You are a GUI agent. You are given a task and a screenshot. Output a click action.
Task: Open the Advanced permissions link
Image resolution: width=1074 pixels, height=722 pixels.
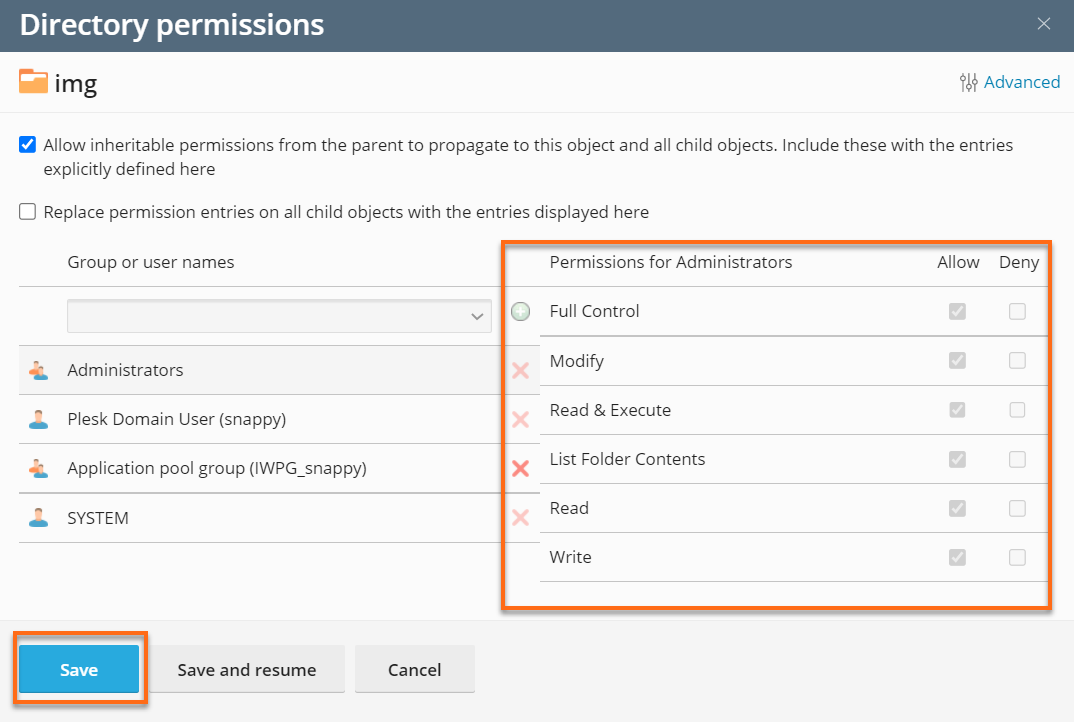click(1022, 82)
